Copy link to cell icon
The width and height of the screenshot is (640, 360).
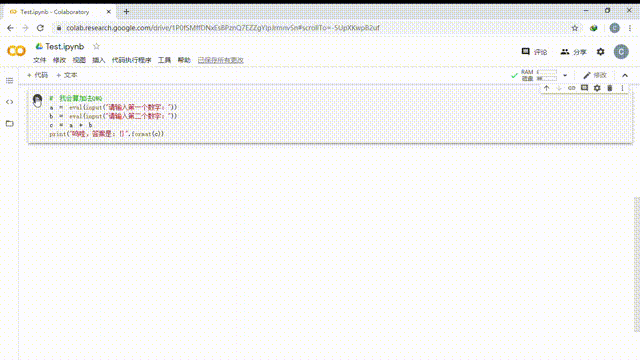click(572, 88)
